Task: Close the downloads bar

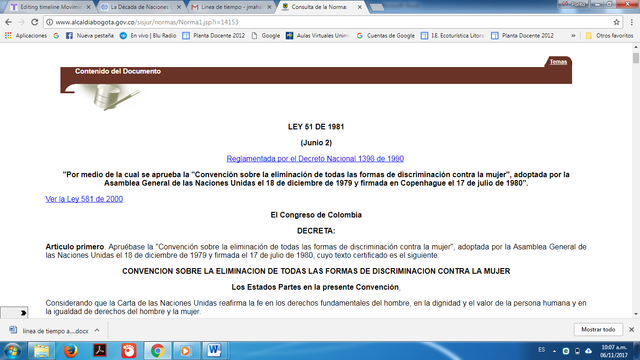Action: coord(631,329)
